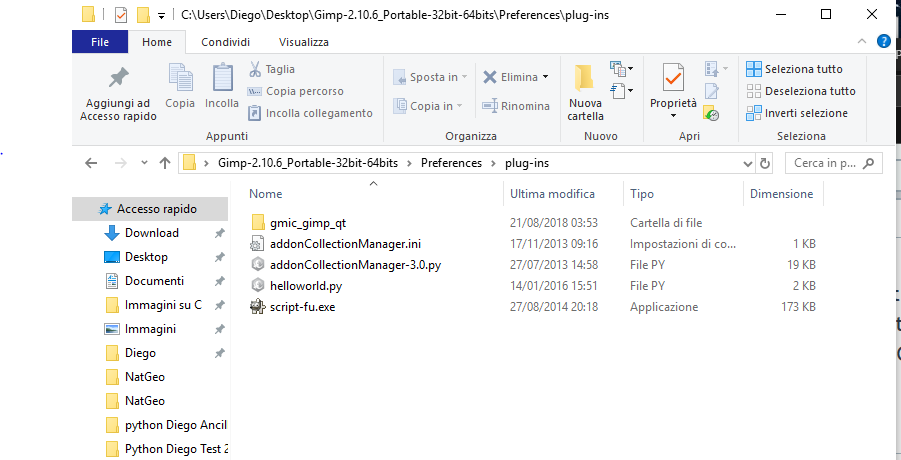Screen dimensions: 901x460
Task: Switch to the Condividi ribbon tab
Action: (225, 42)
